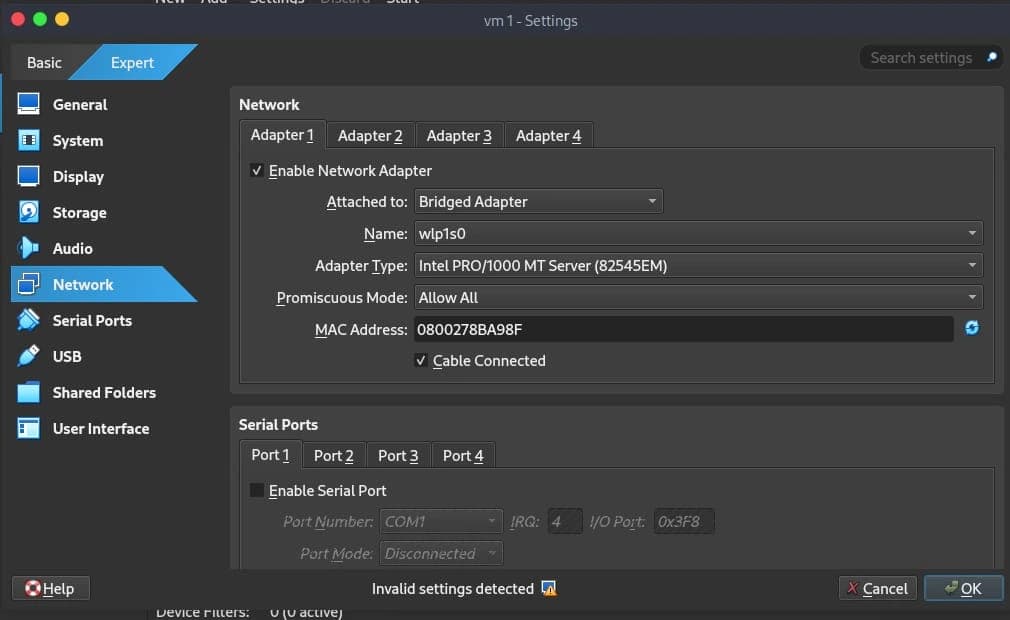The image size is (1010, 620).
Task: Click the USB plug icon
Action: [x=29, y=357]
